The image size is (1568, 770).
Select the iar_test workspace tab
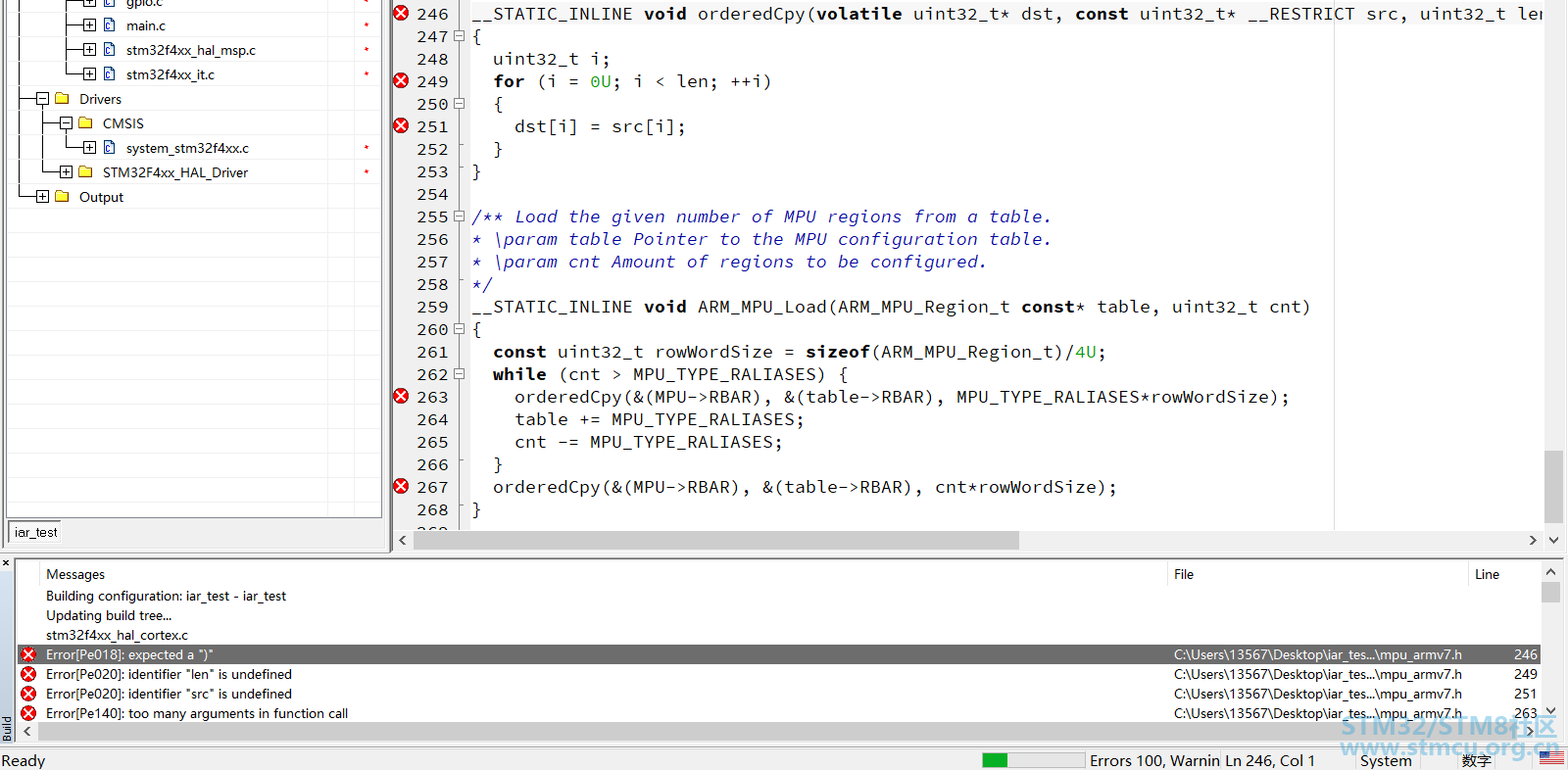tap(36, 532)
